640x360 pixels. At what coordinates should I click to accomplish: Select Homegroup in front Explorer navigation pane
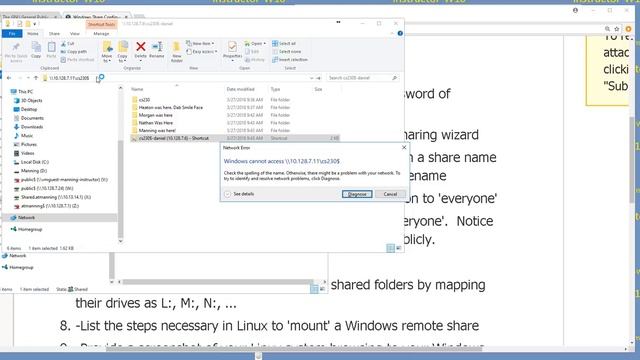(x=30, y=229)
